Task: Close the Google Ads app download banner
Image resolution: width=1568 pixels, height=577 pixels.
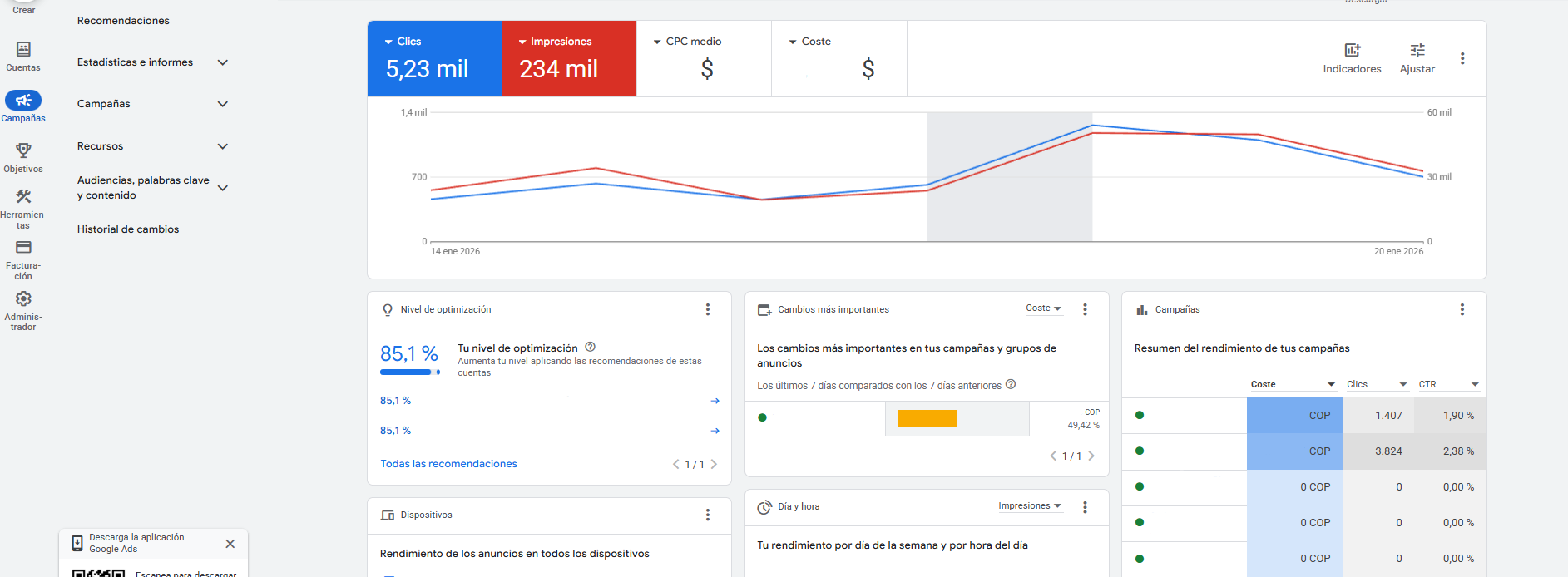Action: pyautogui.click(x=230, y=544)
